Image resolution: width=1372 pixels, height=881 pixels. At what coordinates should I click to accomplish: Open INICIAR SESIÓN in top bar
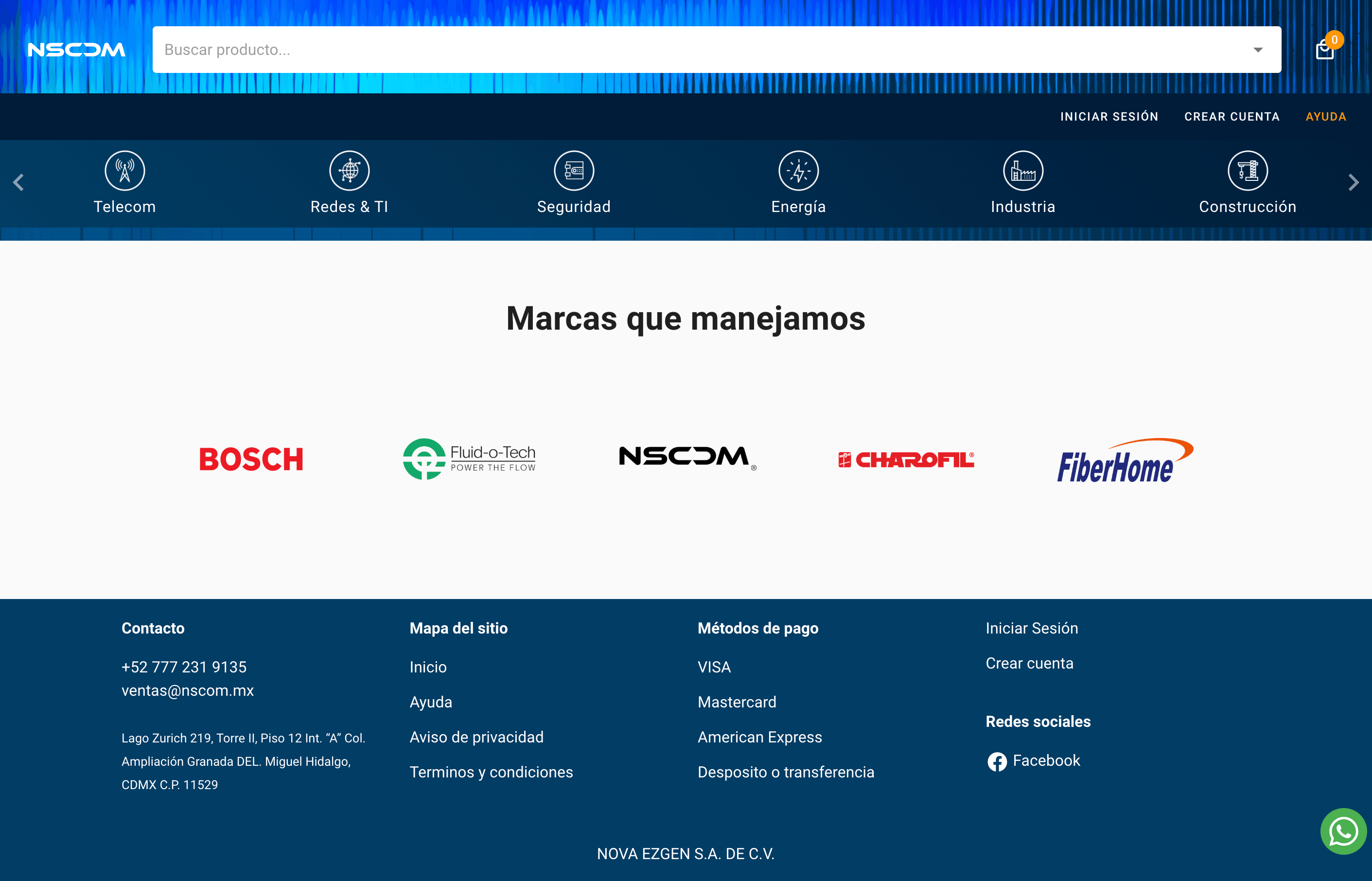[x=1109, y=117]
